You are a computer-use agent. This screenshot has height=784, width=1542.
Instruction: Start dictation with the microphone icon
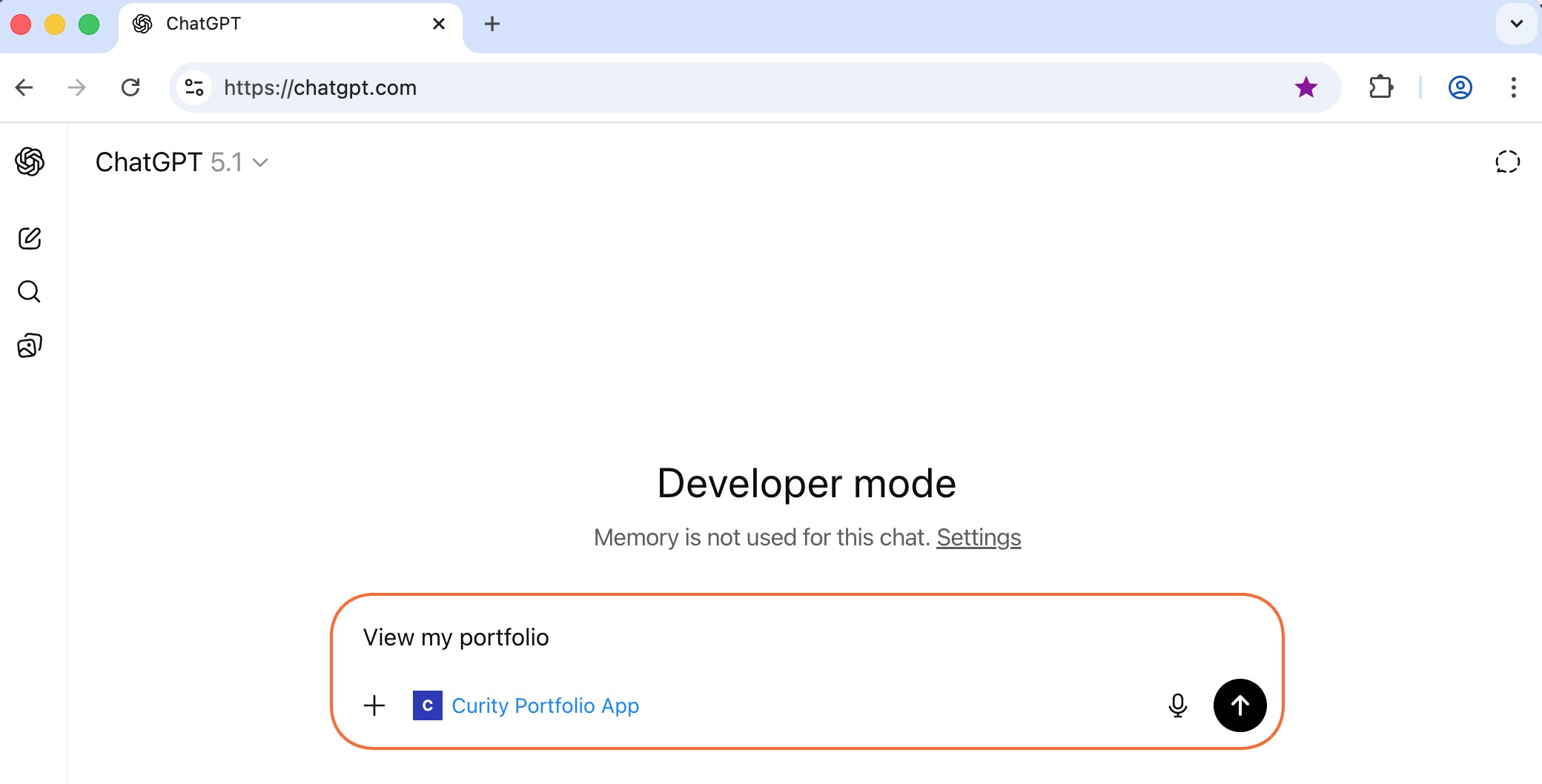click(x=1178, y=705)
